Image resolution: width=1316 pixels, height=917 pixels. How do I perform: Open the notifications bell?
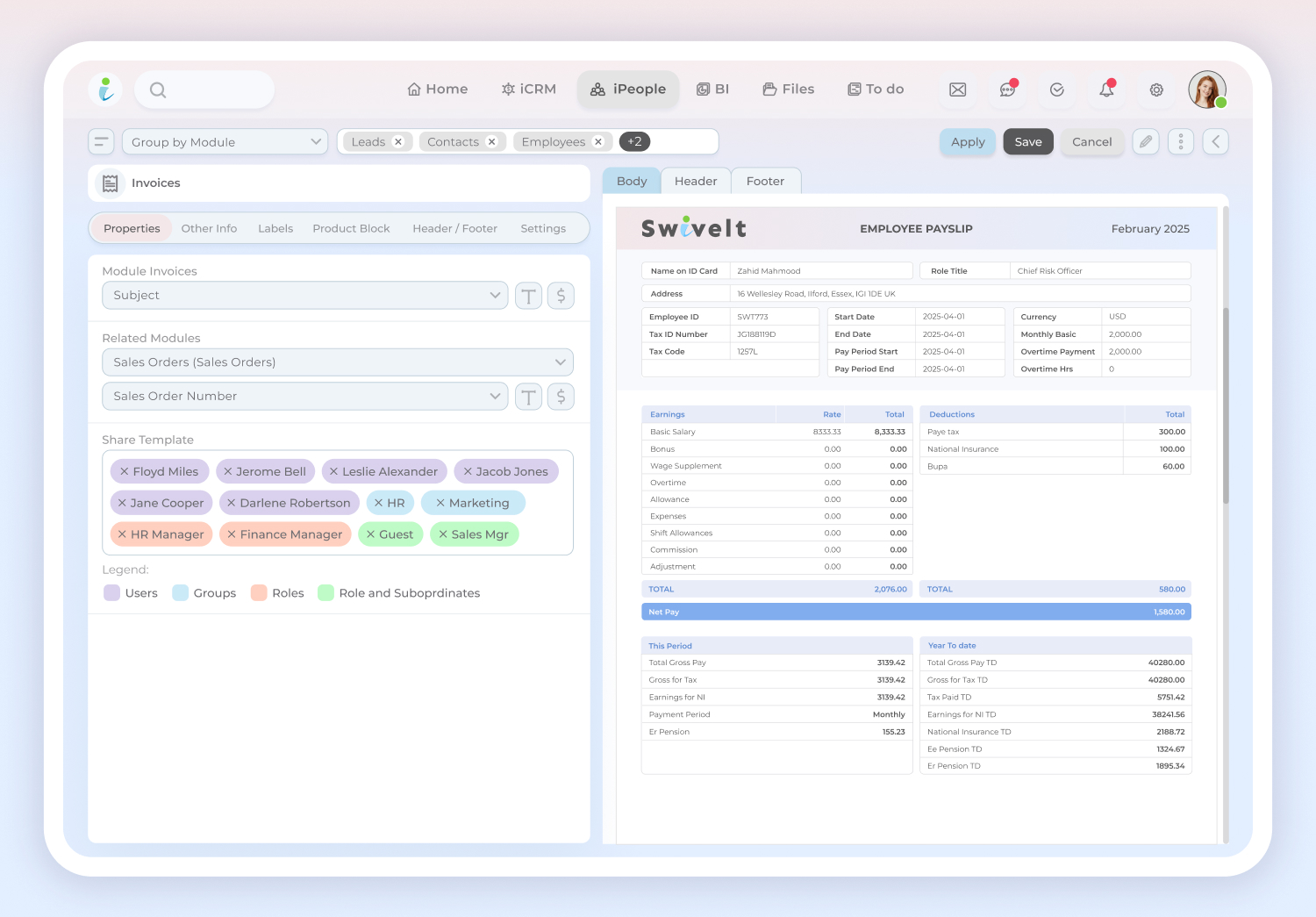point(1106,90)
